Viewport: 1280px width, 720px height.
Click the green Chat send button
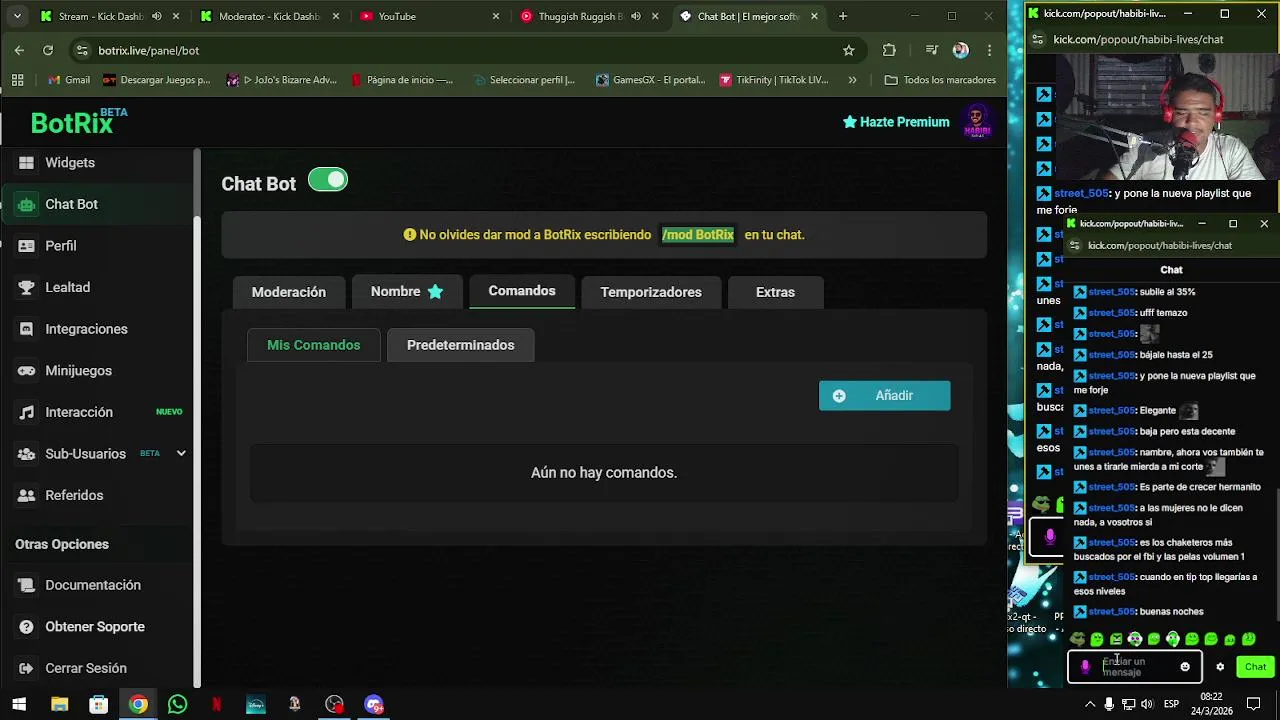coord(1255,667)
